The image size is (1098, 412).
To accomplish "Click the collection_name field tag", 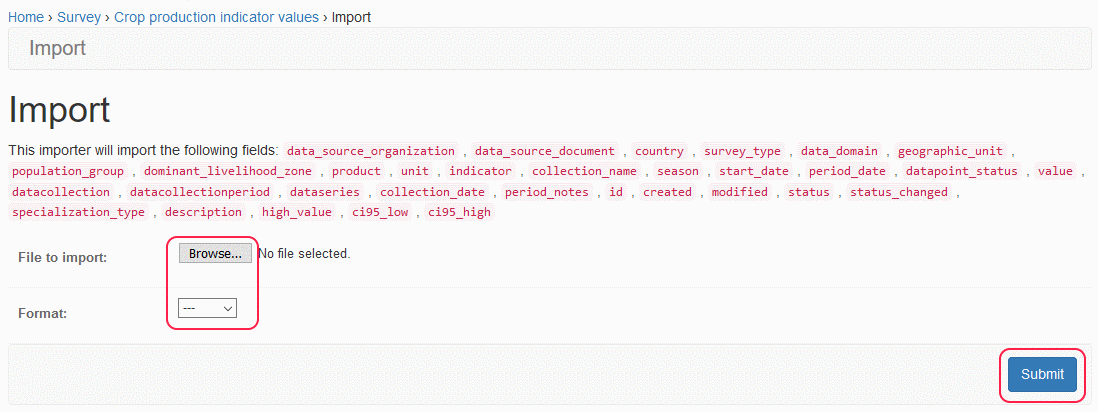I will pyautogui.click(x=584, y=171).
